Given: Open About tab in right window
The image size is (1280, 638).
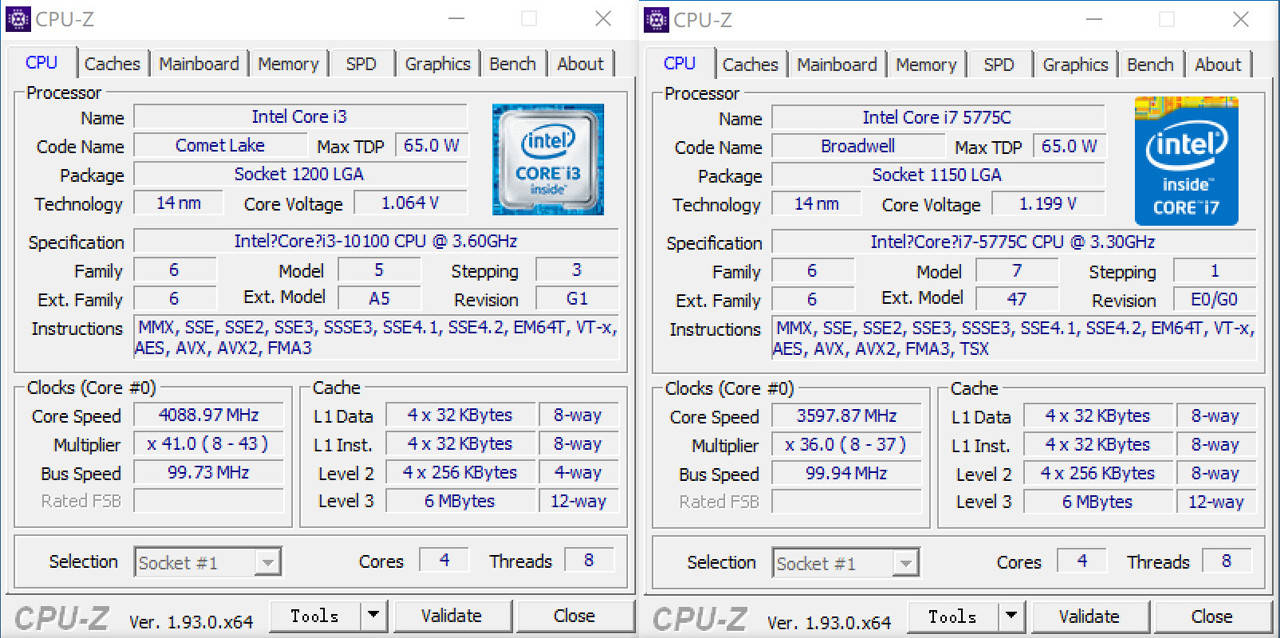Looking at the screenshot, I should point(1218,64).
